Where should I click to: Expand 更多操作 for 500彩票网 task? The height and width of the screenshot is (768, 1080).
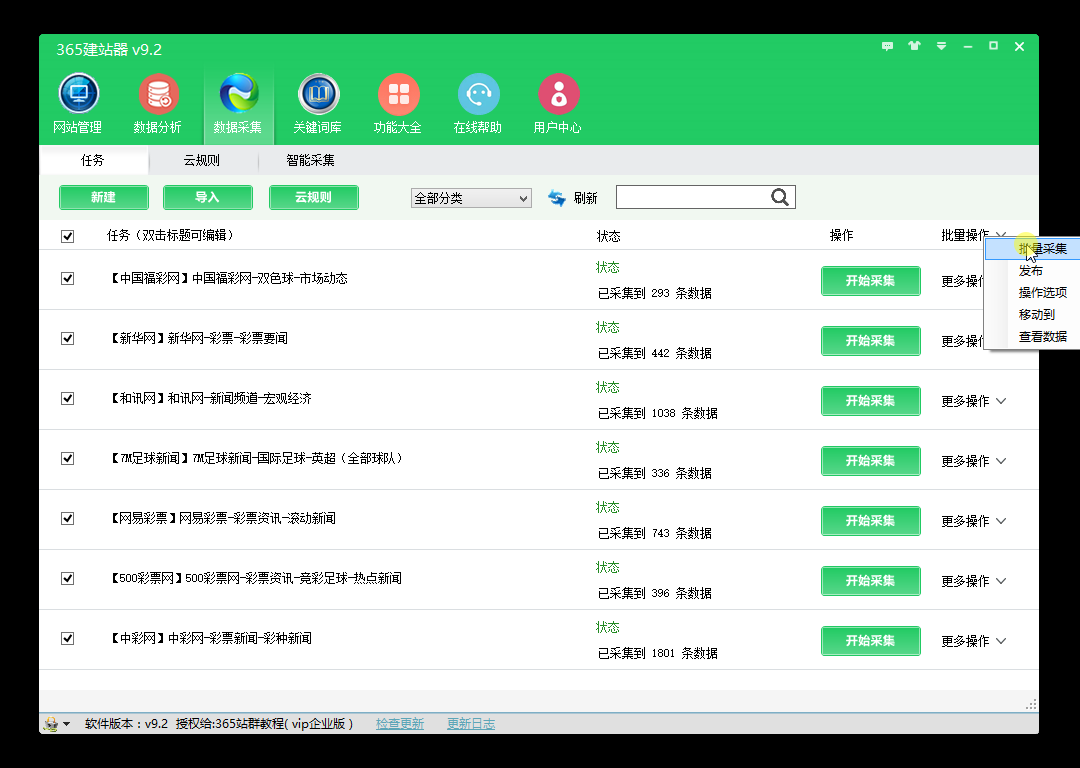(x=973, y=581)
